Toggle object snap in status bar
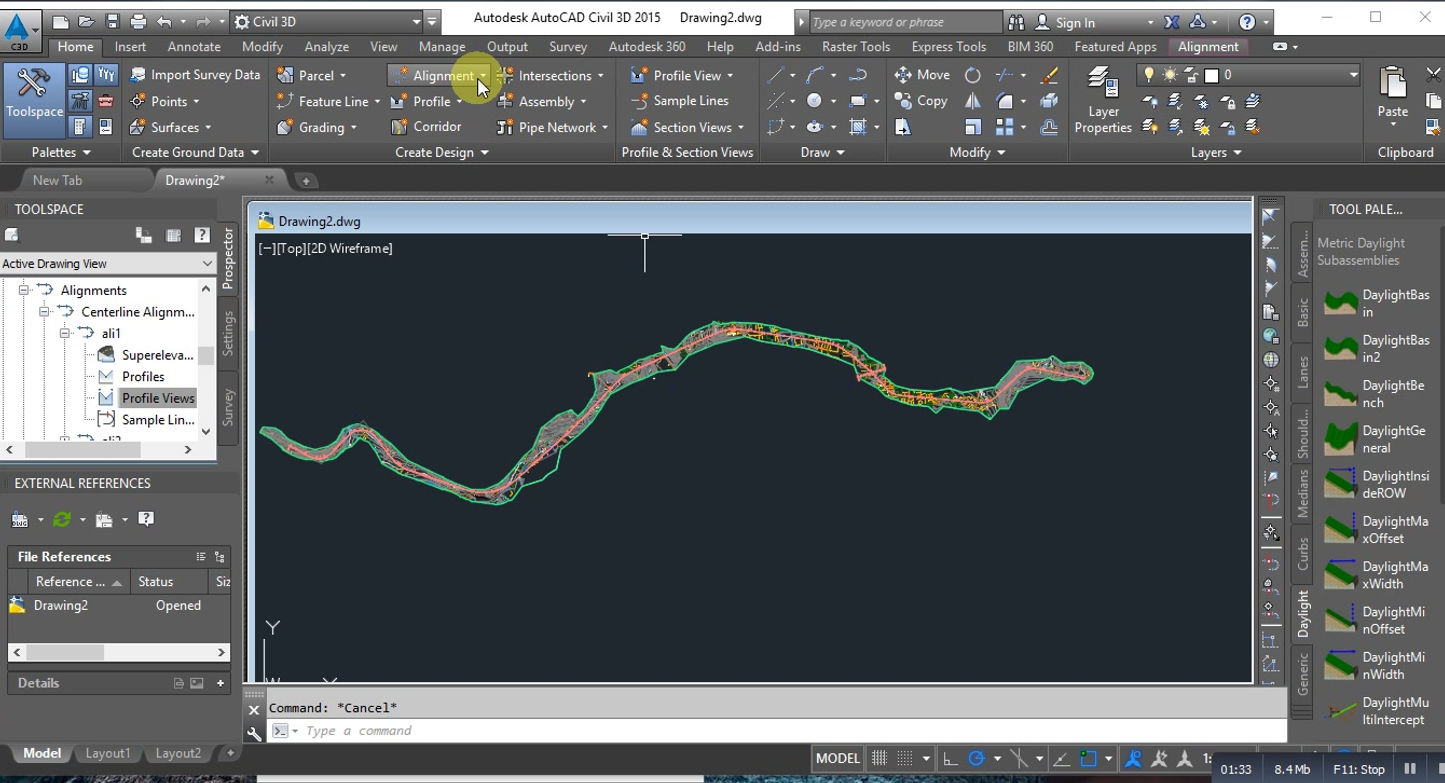Screen dimensions: 1445x783 pos(1088,758)
